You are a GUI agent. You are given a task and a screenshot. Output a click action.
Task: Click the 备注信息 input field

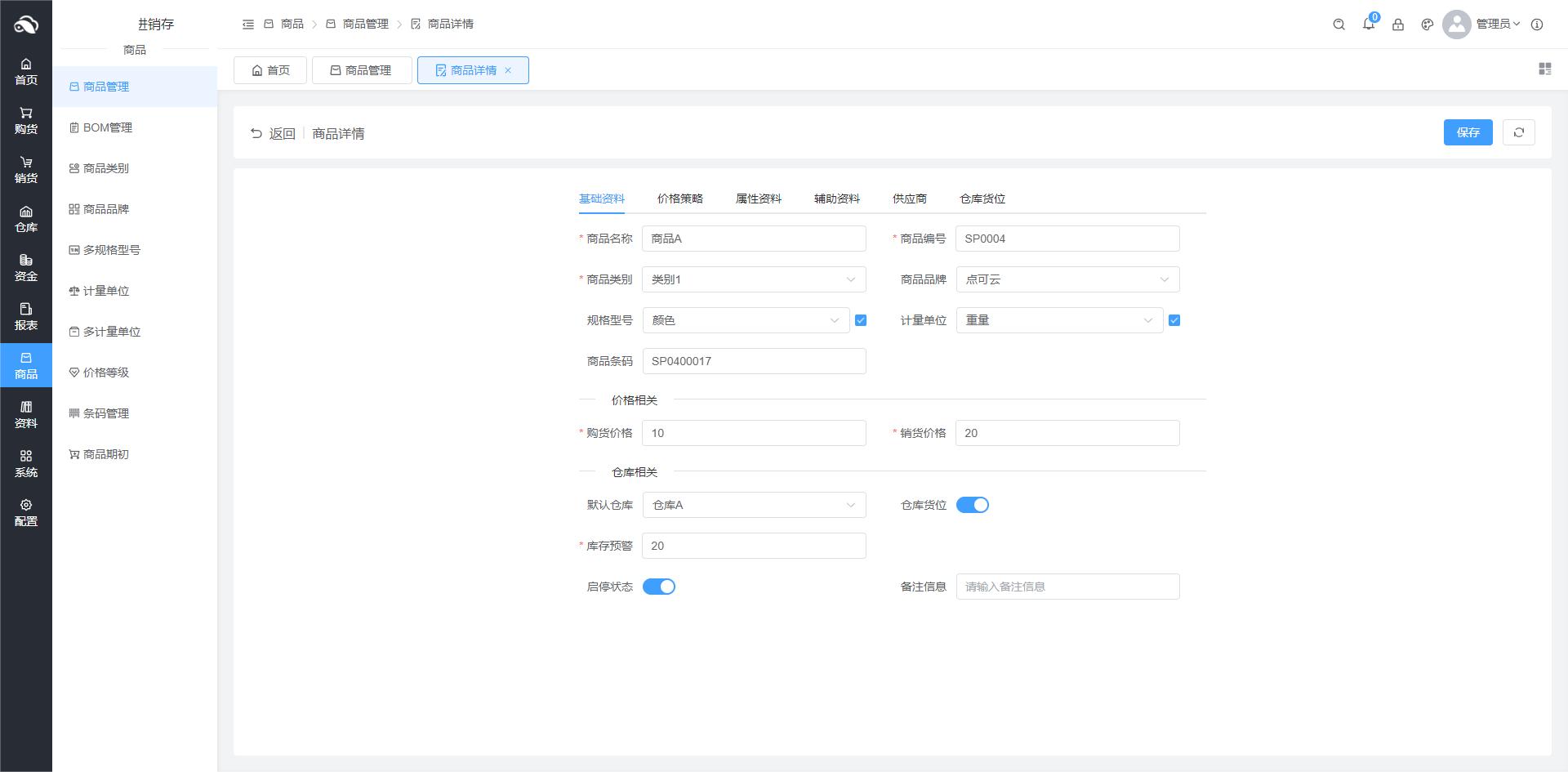[x=1067, y=587]
